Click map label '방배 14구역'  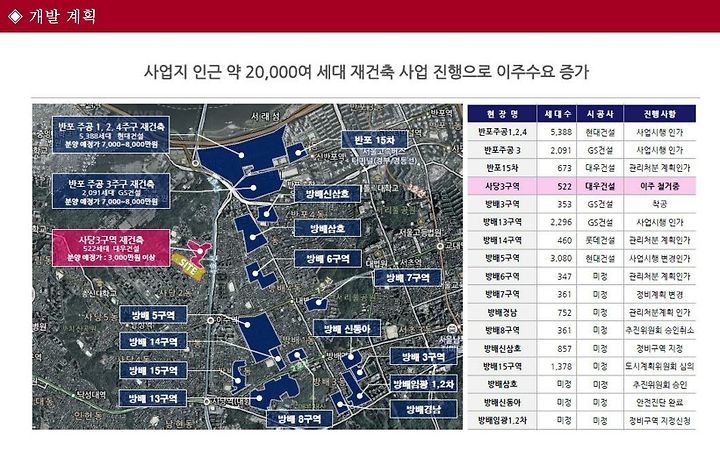153,342
